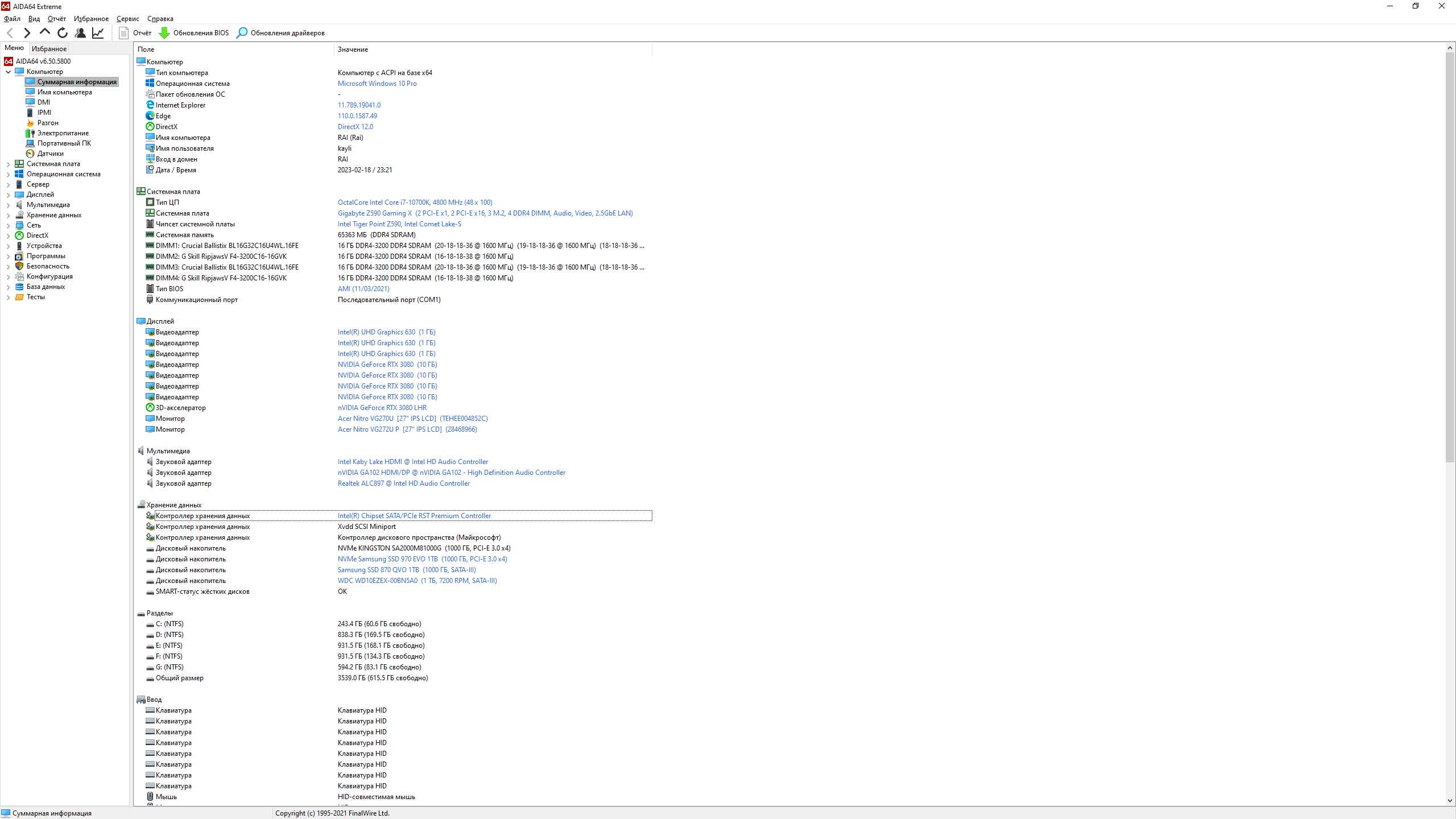Open NVMe Samsung SSD 970 EVO 1TB link
Viewport: 1456px width, 819px height.
(423, 559)
